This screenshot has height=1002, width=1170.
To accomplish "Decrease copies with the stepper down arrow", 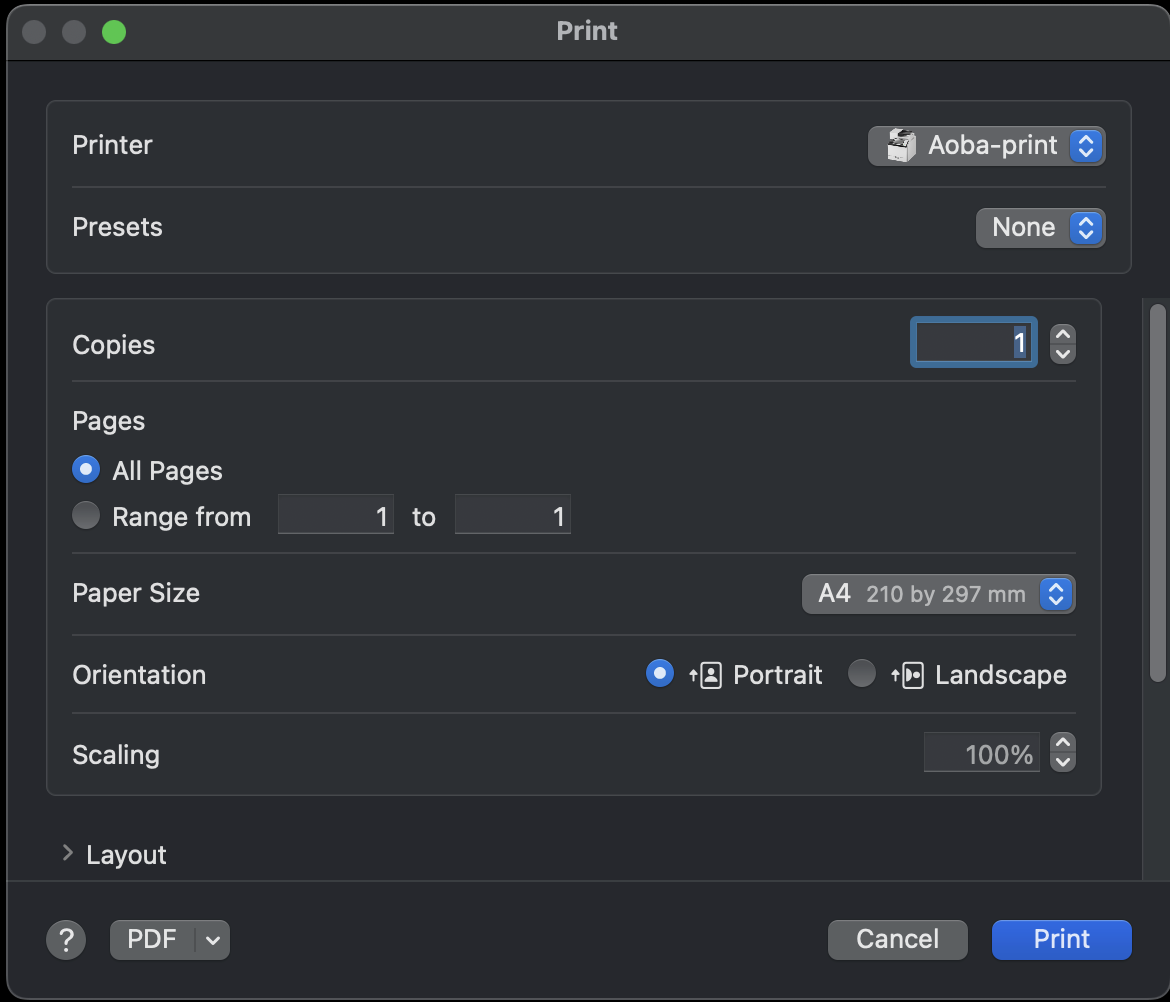I will click(x=1063, y=354).
